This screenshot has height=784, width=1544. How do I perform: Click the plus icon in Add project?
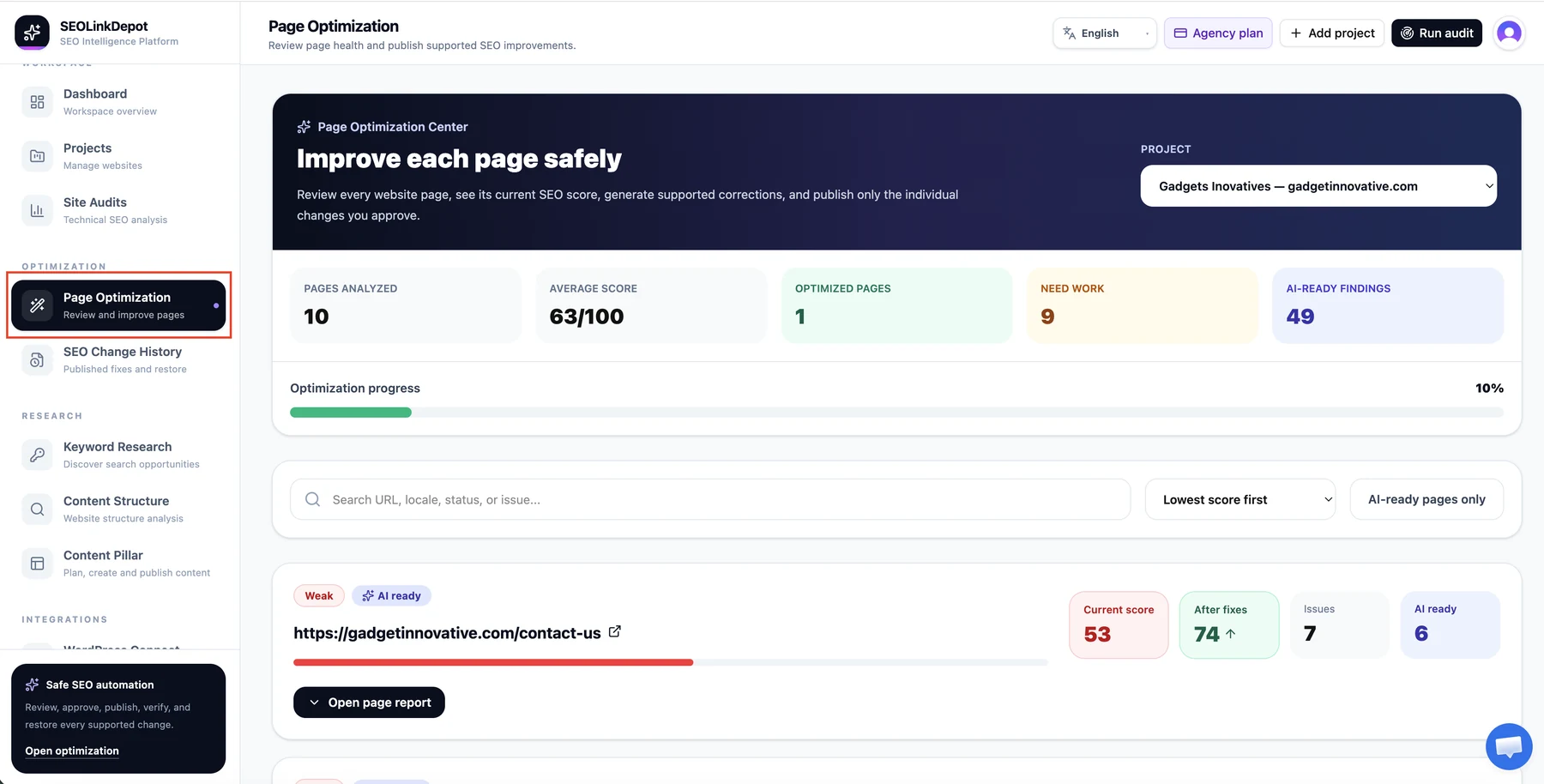(1296, 33)
